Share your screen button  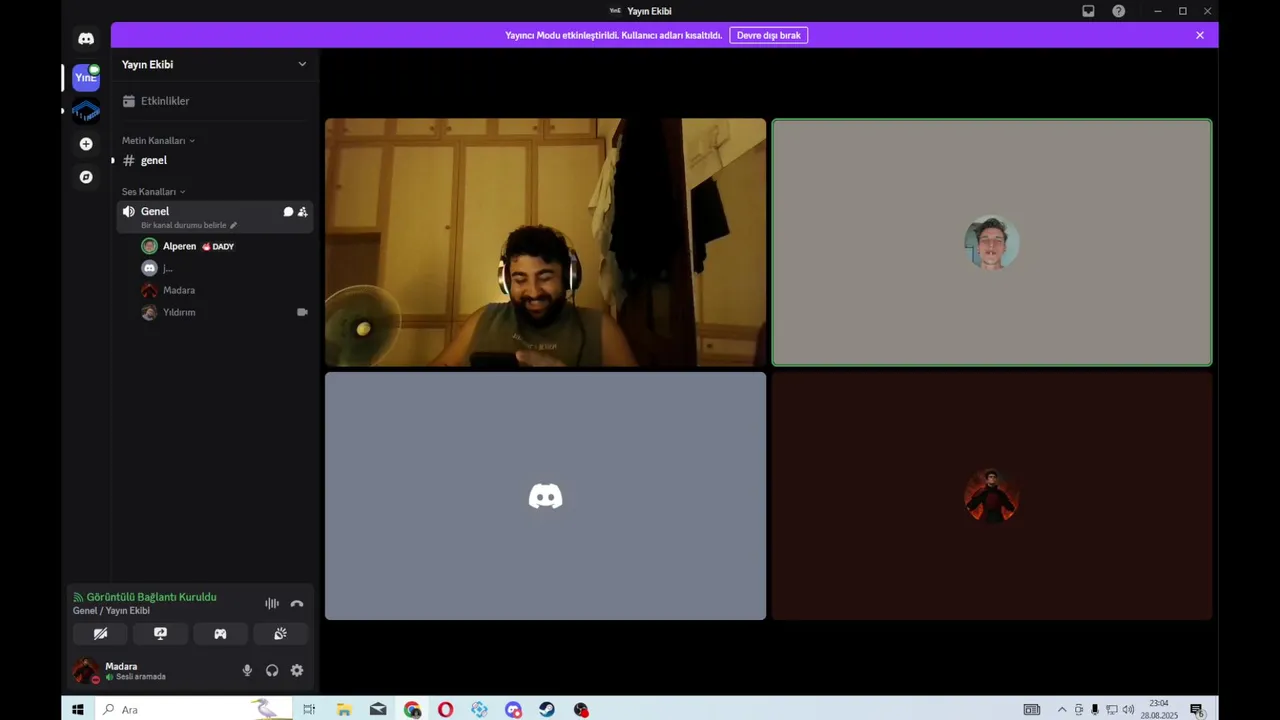(x=160, y=634)
